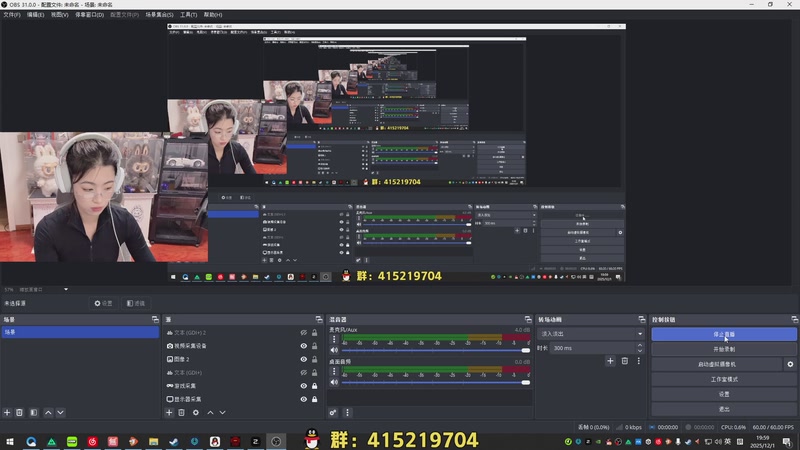Viewport: 800px width, 450px height.
Task: Hide the 视频采集设备 source
Action: pyautogui.click(x=304, y=346)
